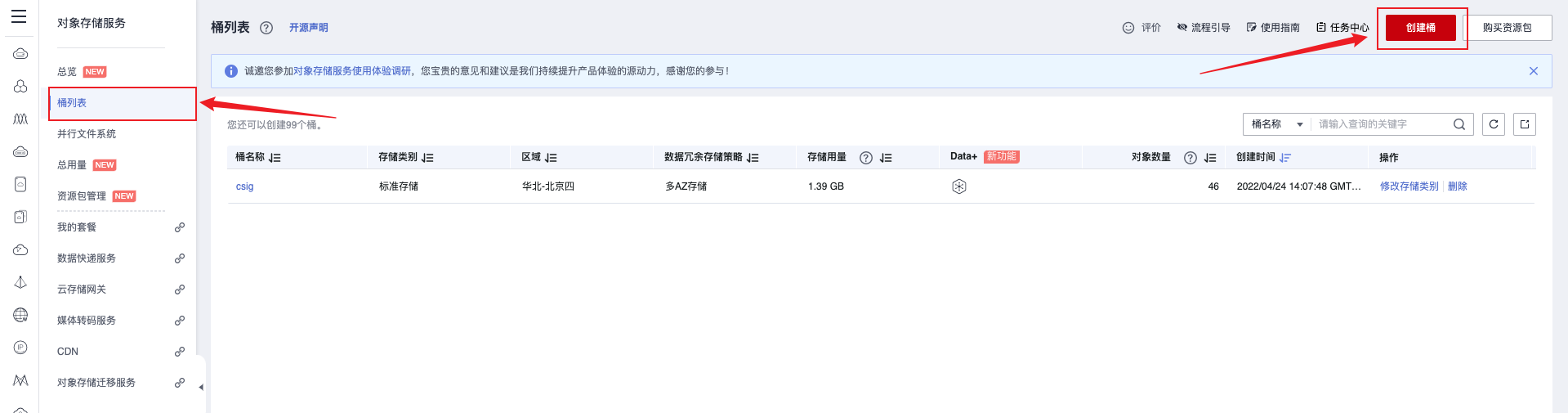Click the help icon next to 对象数量
This screenshot has height=413, width=1568.
click(1190, 158)
